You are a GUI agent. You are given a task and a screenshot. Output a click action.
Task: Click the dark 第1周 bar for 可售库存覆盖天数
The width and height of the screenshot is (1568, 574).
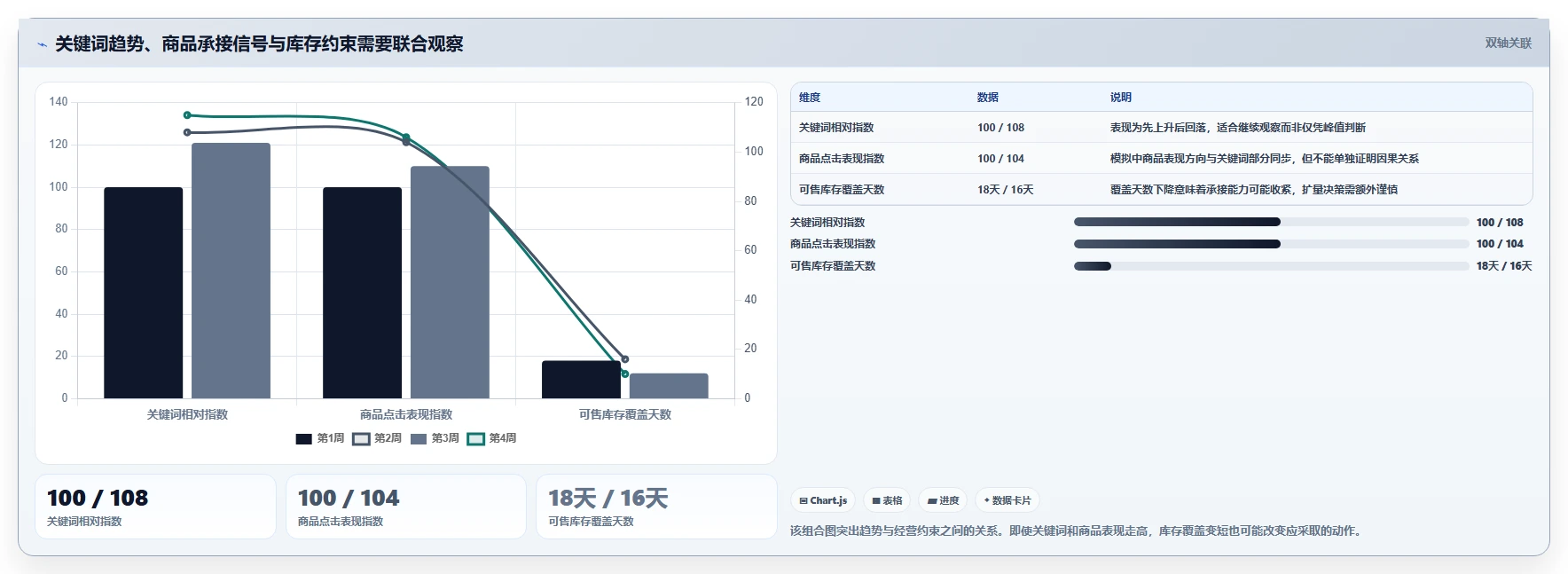pos(581,380)
